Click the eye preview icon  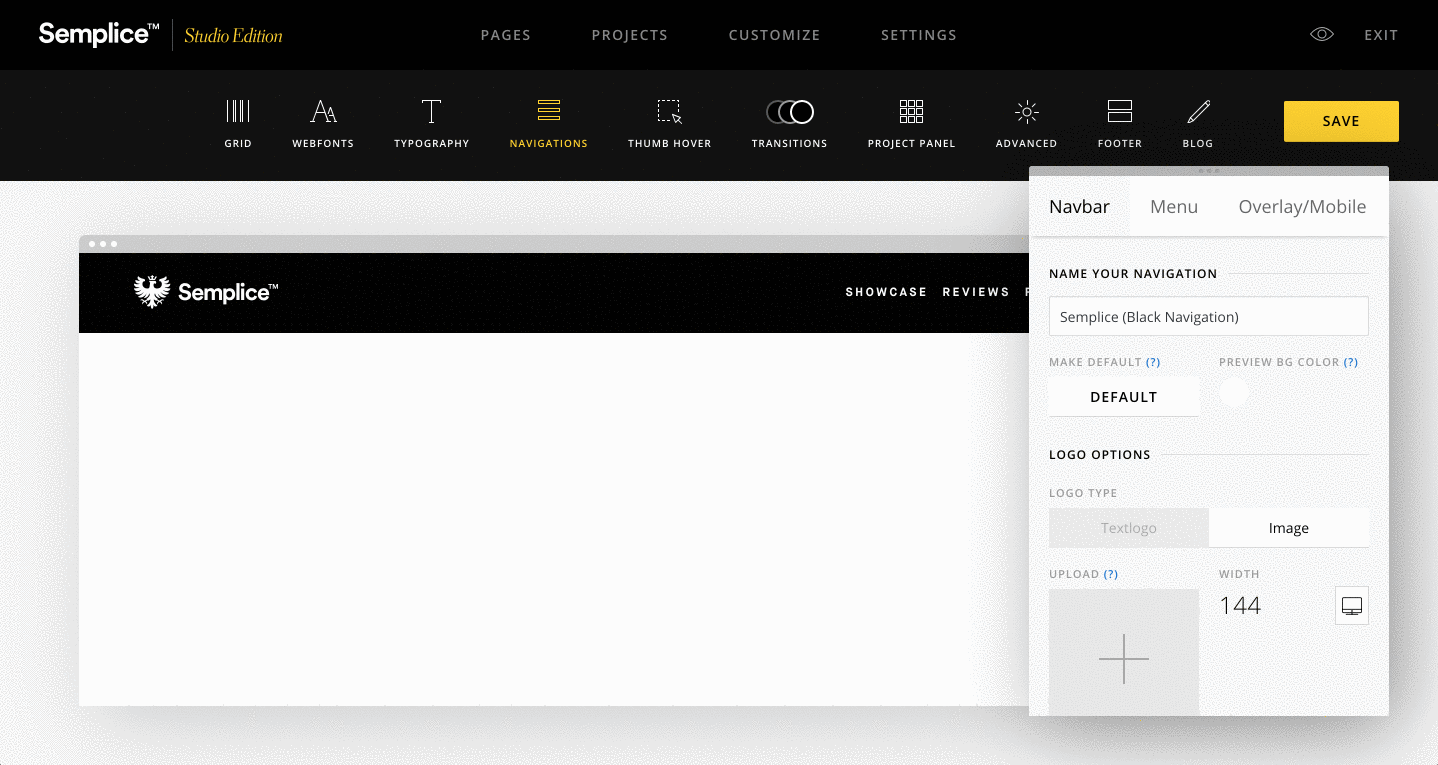(x=1321, y=33)
